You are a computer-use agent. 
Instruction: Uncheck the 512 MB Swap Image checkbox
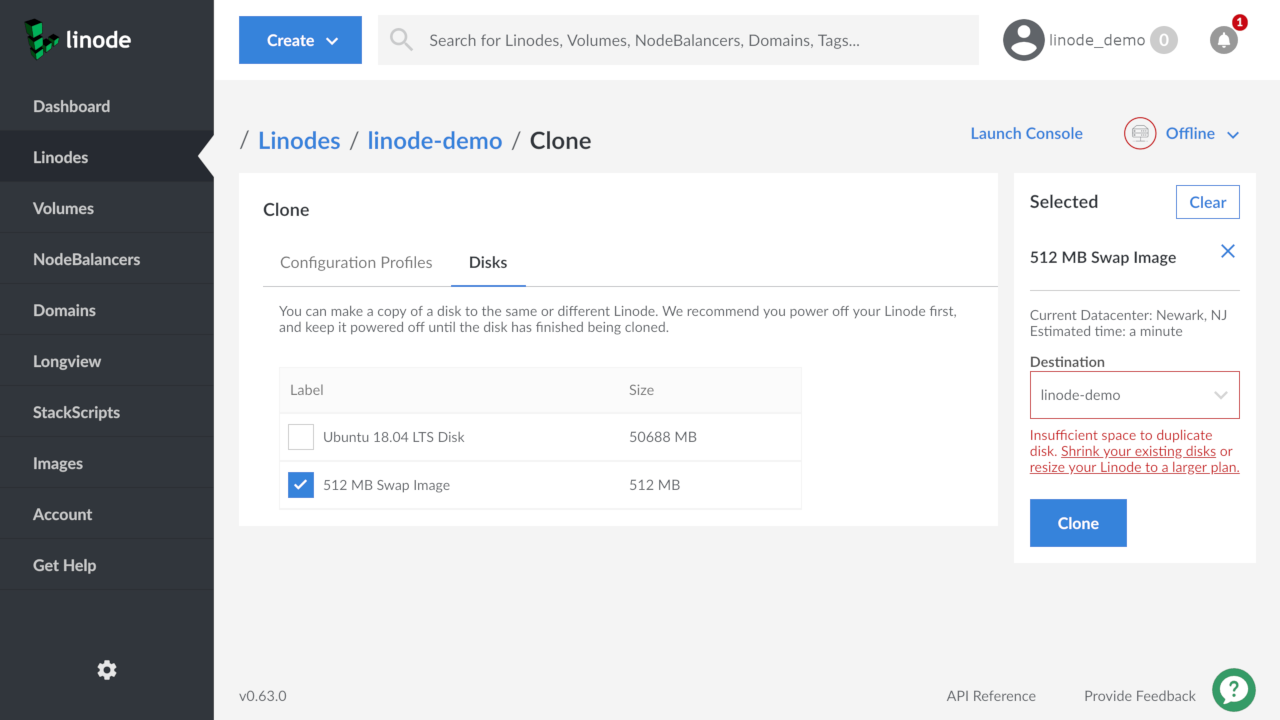(301, 485)
